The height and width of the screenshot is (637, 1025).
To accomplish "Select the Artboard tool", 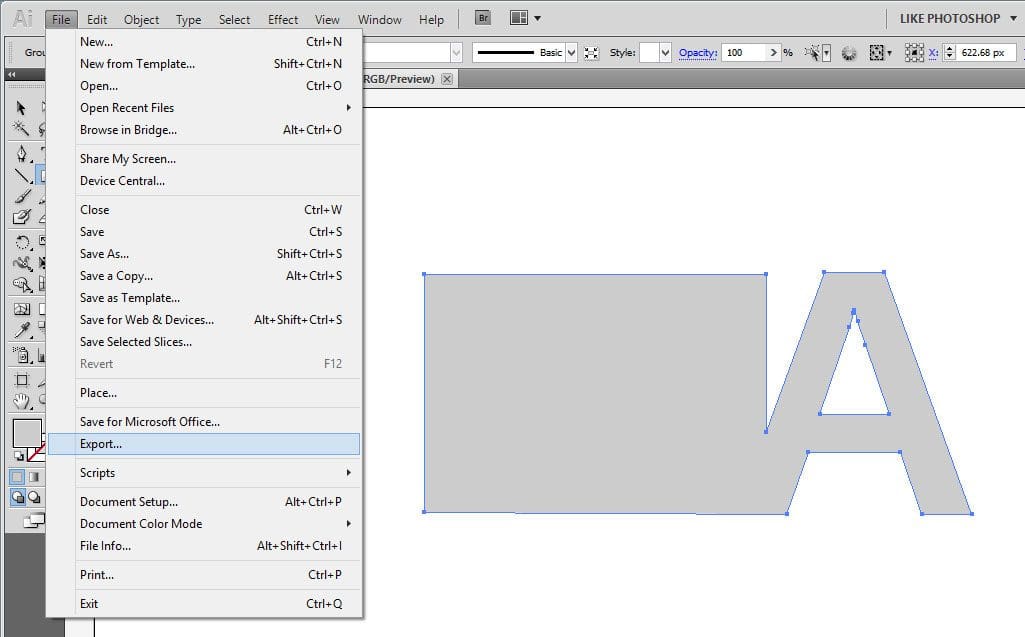I will (x=22, y=380).
